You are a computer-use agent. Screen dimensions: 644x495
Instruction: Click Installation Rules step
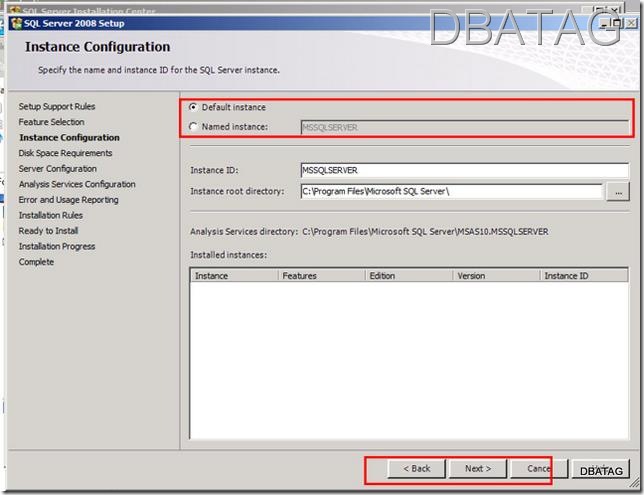pyautogui.click(x=51, y=215)
